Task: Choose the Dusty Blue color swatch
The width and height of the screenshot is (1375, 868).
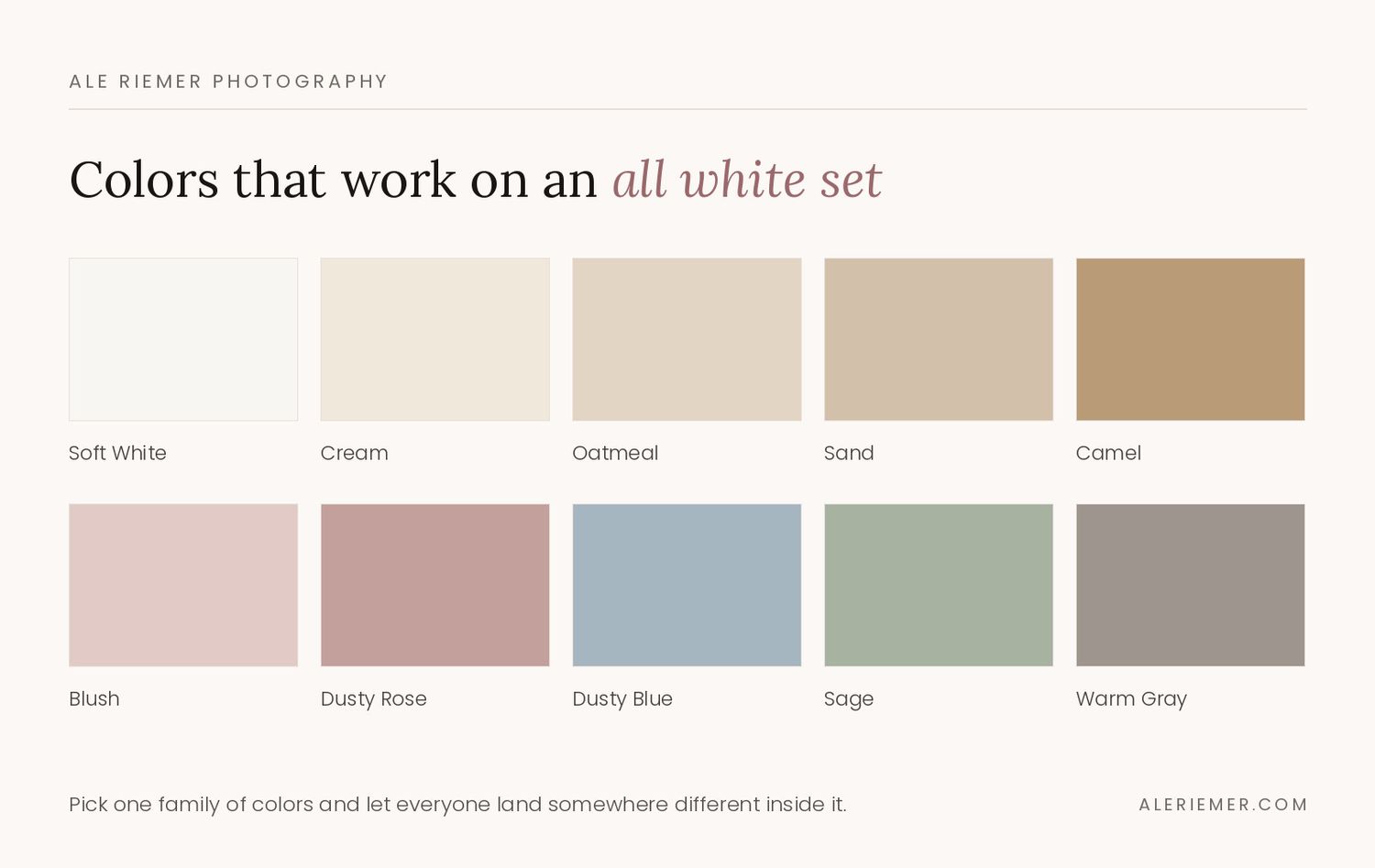Action: click(x=687, y=585)
